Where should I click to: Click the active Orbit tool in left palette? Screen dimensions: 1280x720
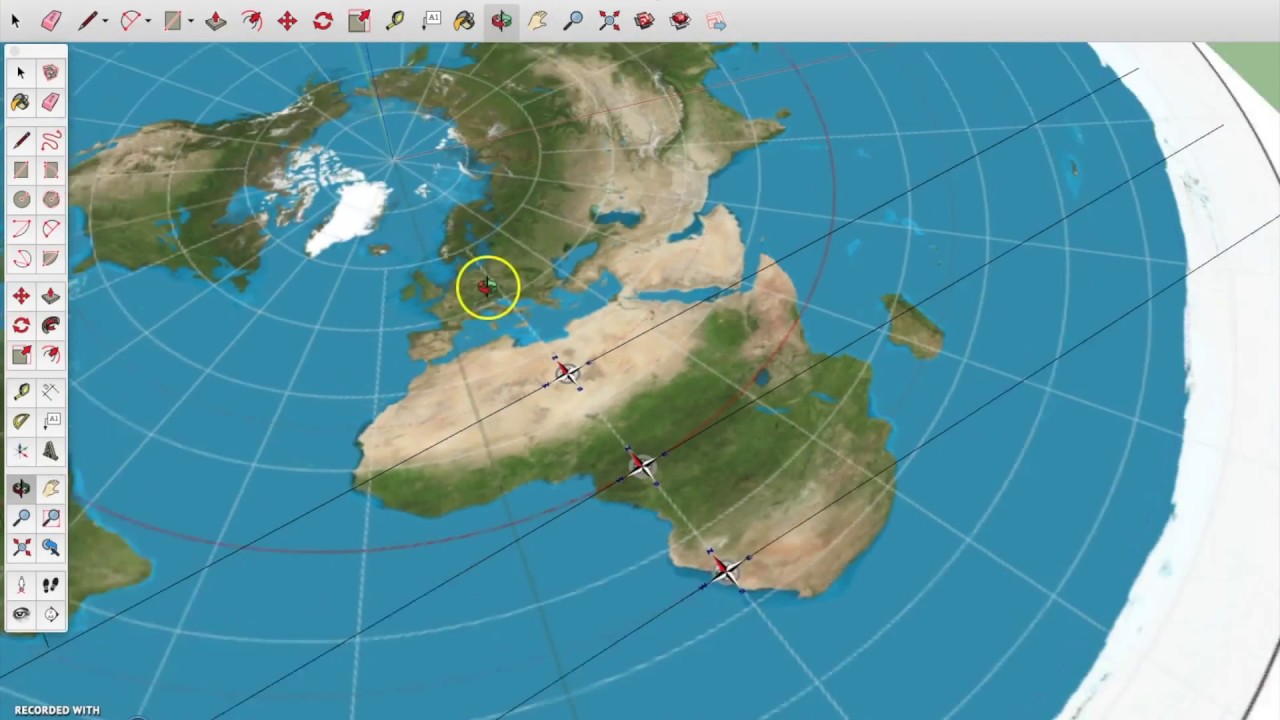[x=21, y=488]
